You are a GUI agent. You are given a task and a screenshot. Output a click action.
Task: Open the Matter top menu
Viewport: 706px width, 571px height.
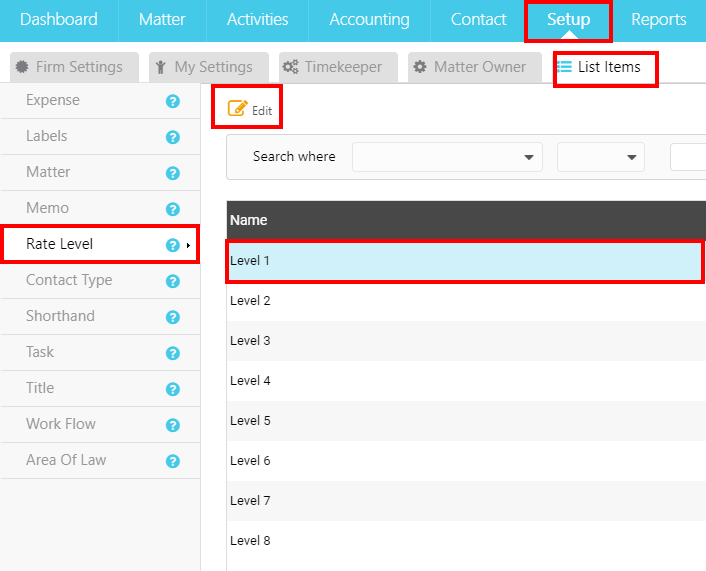pyautogui.click(x=162, y=19)
